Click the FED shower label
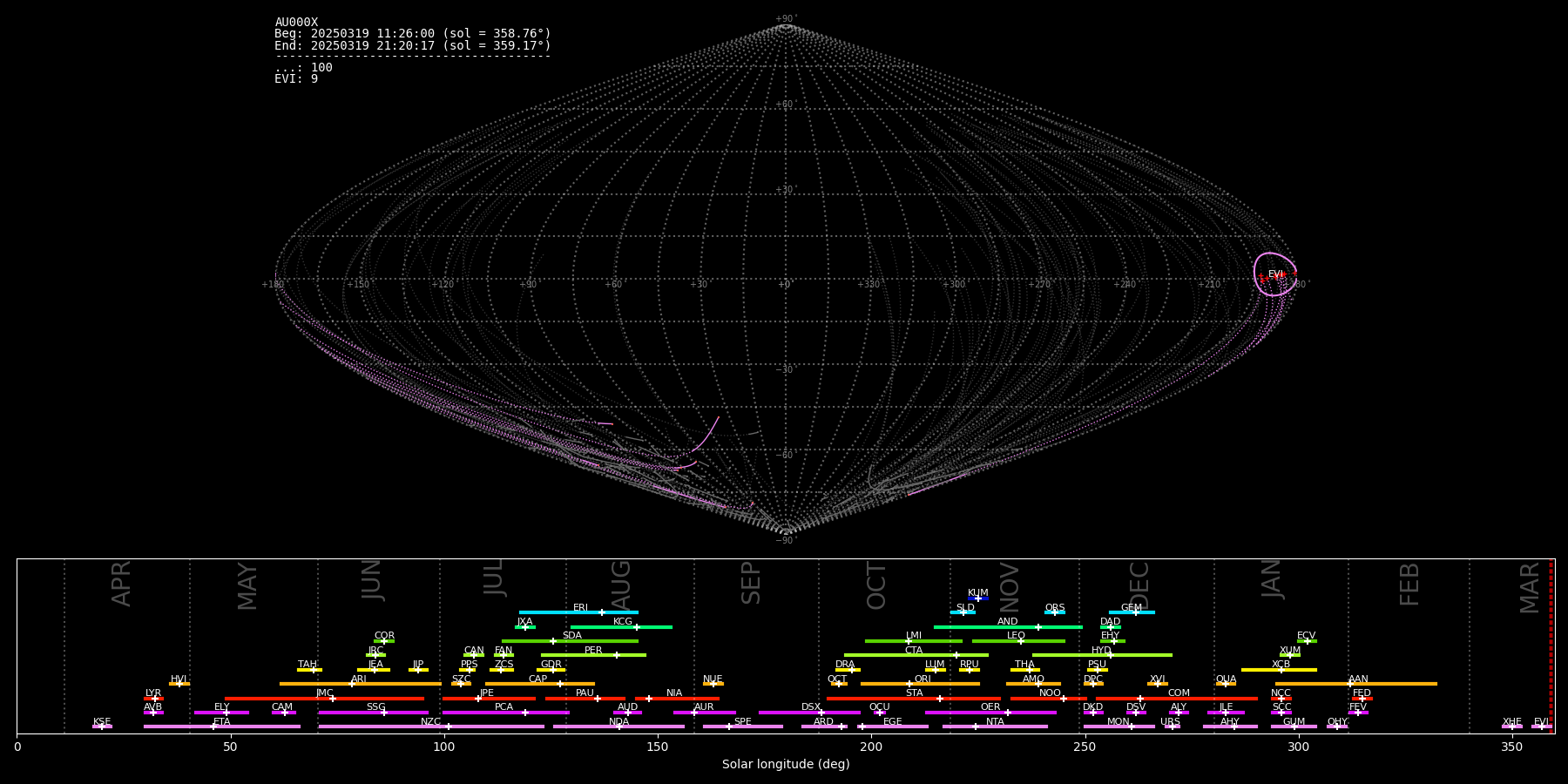This screenshot has height=784, width=1568. [1362, 693]
